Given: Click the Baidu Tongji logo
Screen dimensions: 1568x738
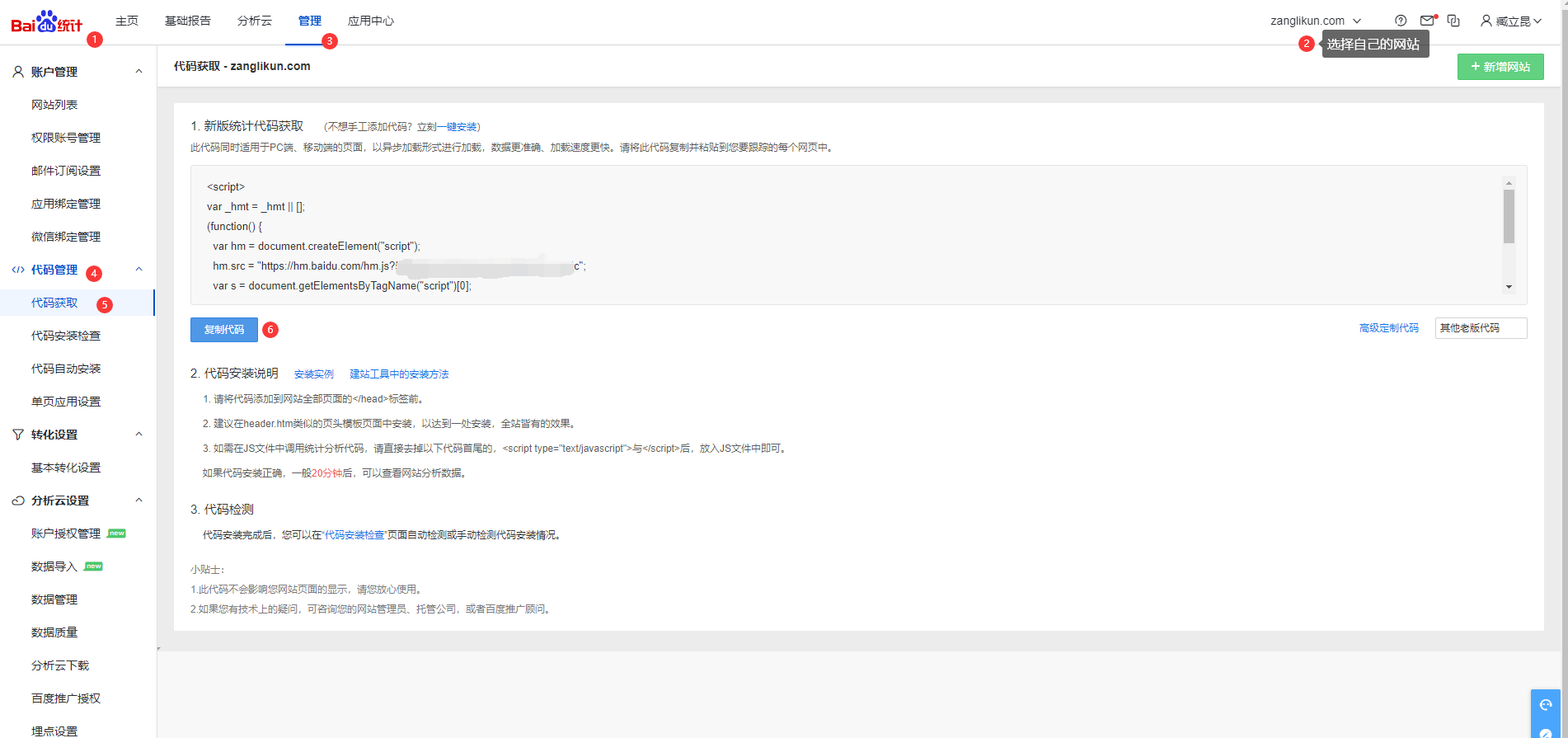Looking at the screenshot, I should tap(47, 22).
